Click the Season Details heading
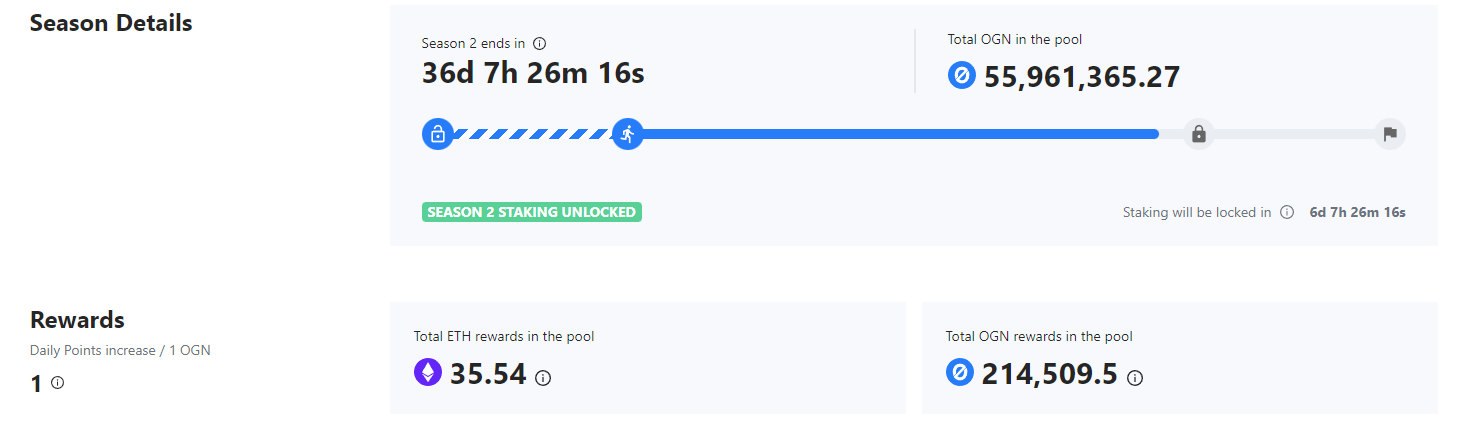Viewport: 1478px width, 432px height. pyautogui.click(x=111, y=23)
